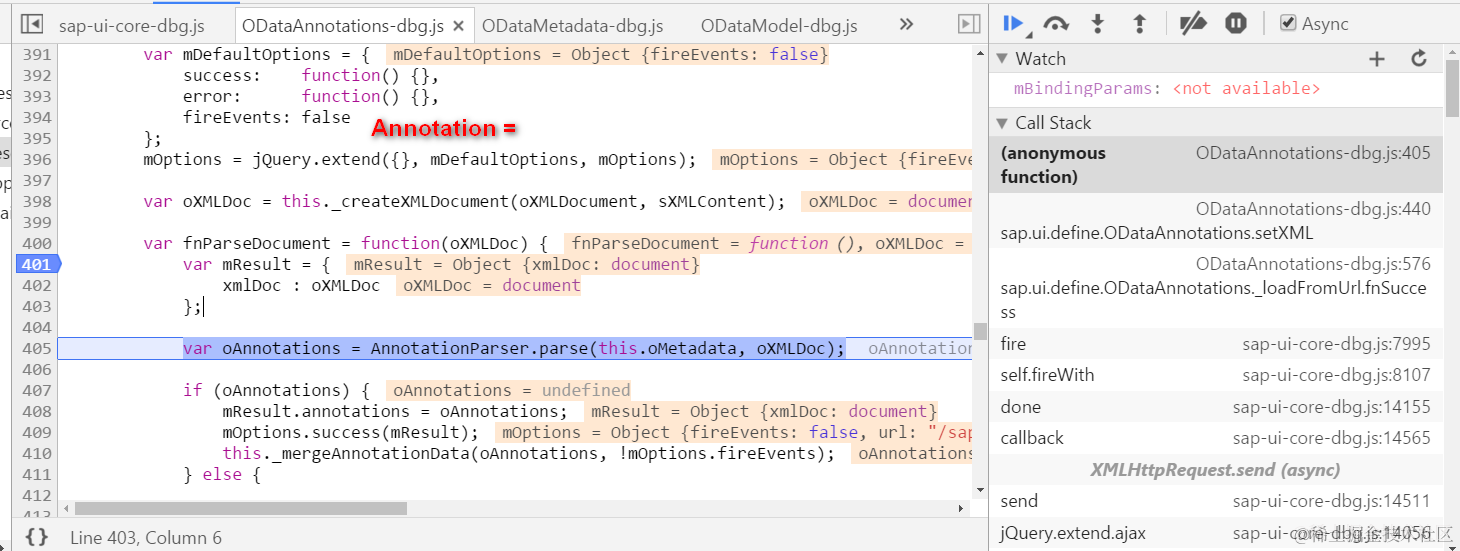
Task: Click the _mergeAnnotationData code line
Action: click(x=529, y=453)
